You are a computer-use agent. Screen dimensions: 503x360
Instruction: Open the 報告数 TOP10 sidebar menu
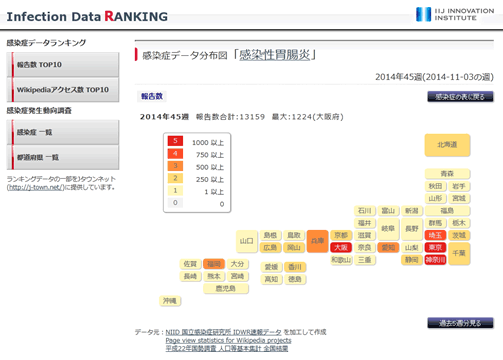tap(63, 64)
